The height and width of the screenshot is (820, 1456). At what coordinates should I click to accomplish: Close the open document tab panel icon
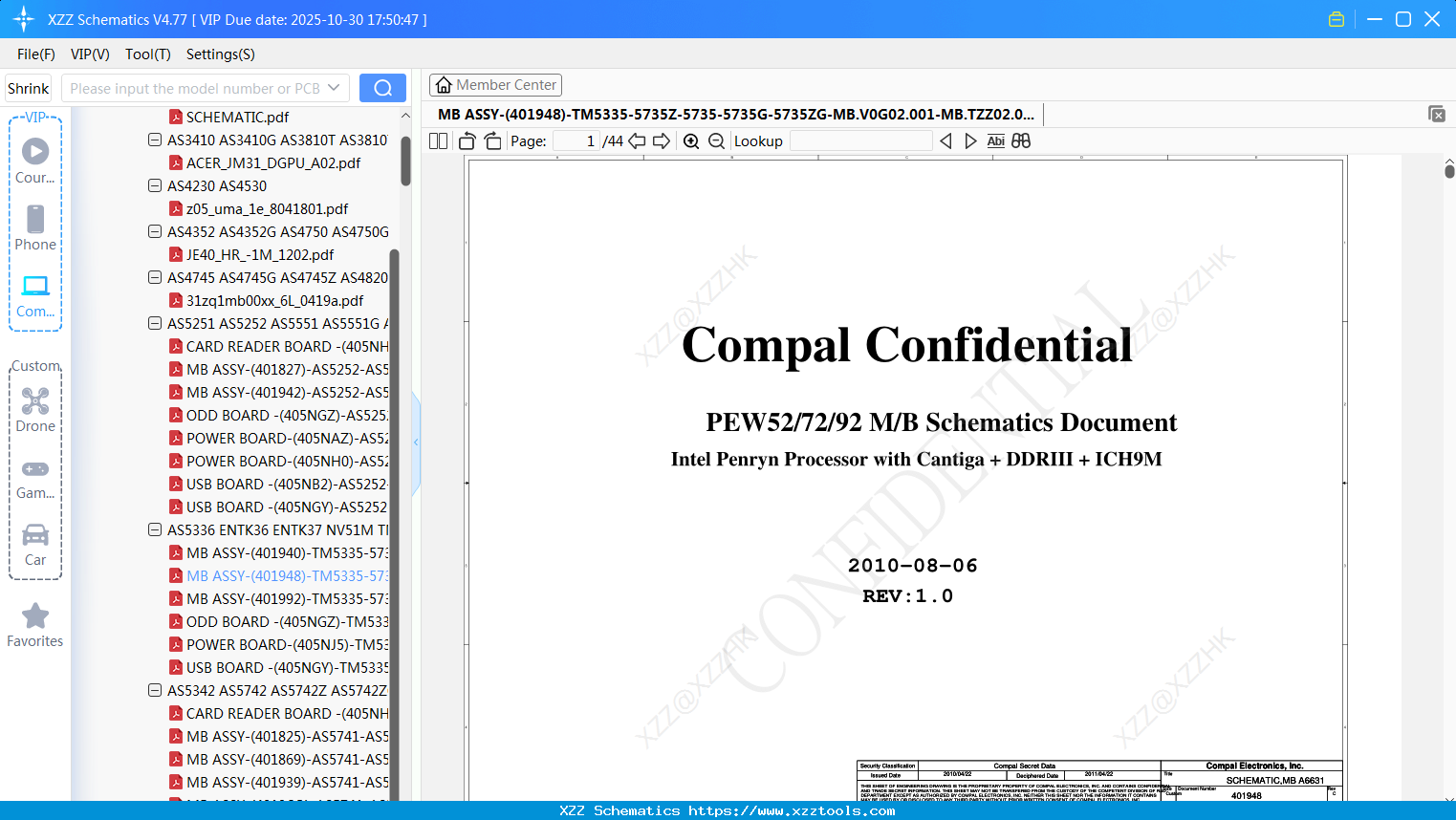(x=1437, y=114)
